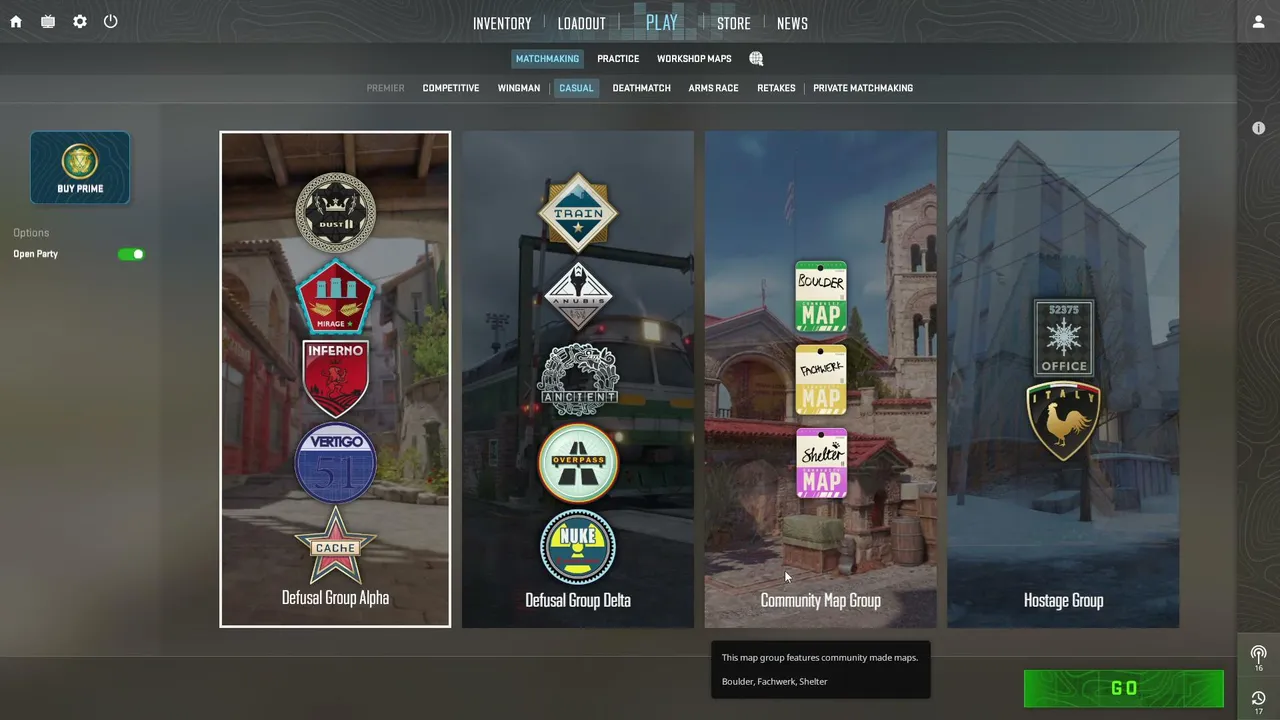This screenshot has height=720, width=1280.
Task: Pick the Vertigo map badge
Action: click(x=335, y=462)
